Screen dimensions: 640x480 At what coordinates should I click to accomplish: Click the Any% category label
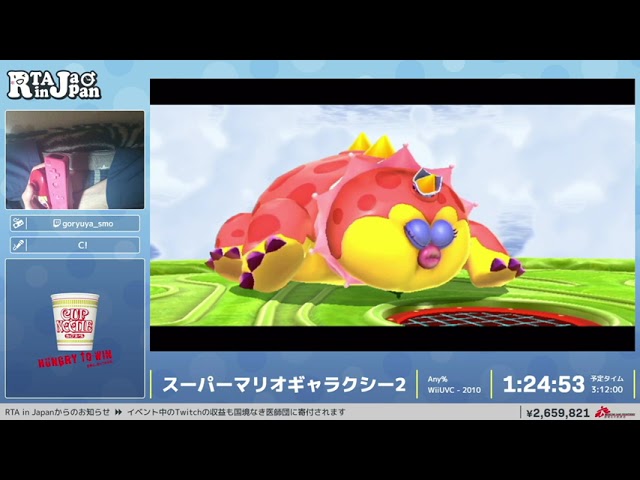point(437,379)
